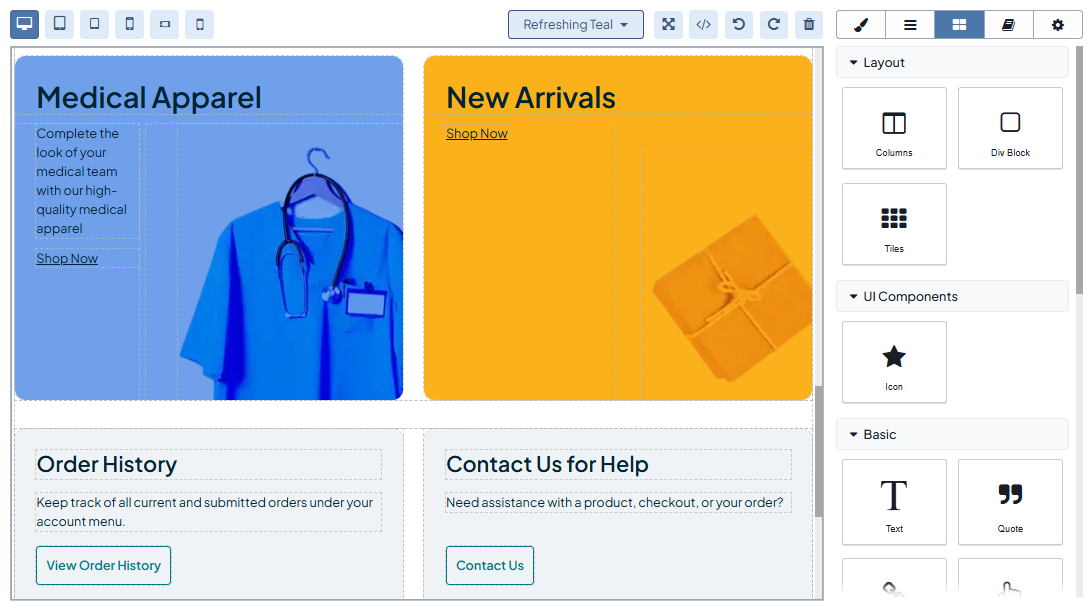
Task: Switch to desktop device preview
Action: pyautogui.click(x=25, y=24)
